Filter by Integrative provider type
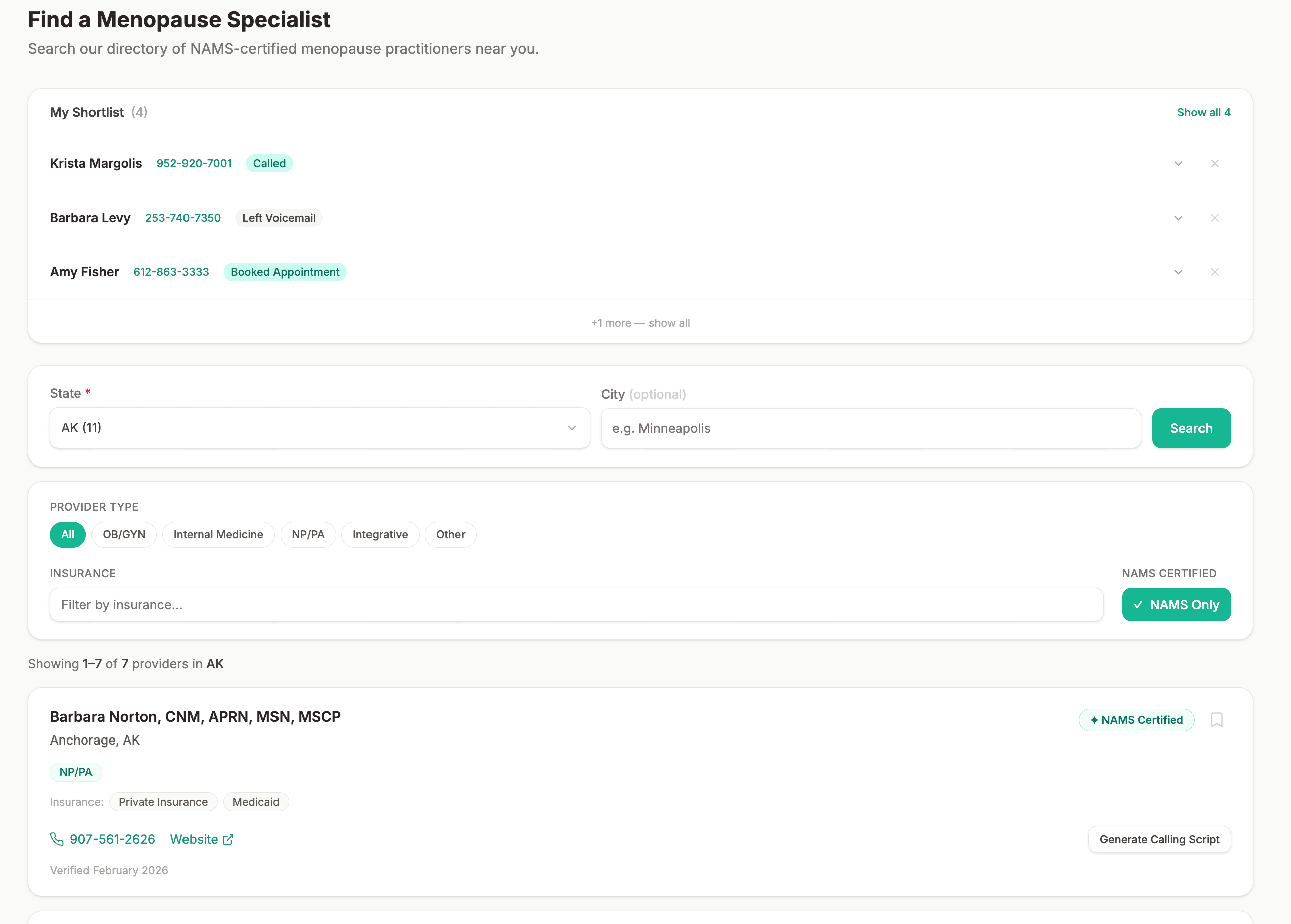This screenshot has width=1291, height=924. coord(380,534)
